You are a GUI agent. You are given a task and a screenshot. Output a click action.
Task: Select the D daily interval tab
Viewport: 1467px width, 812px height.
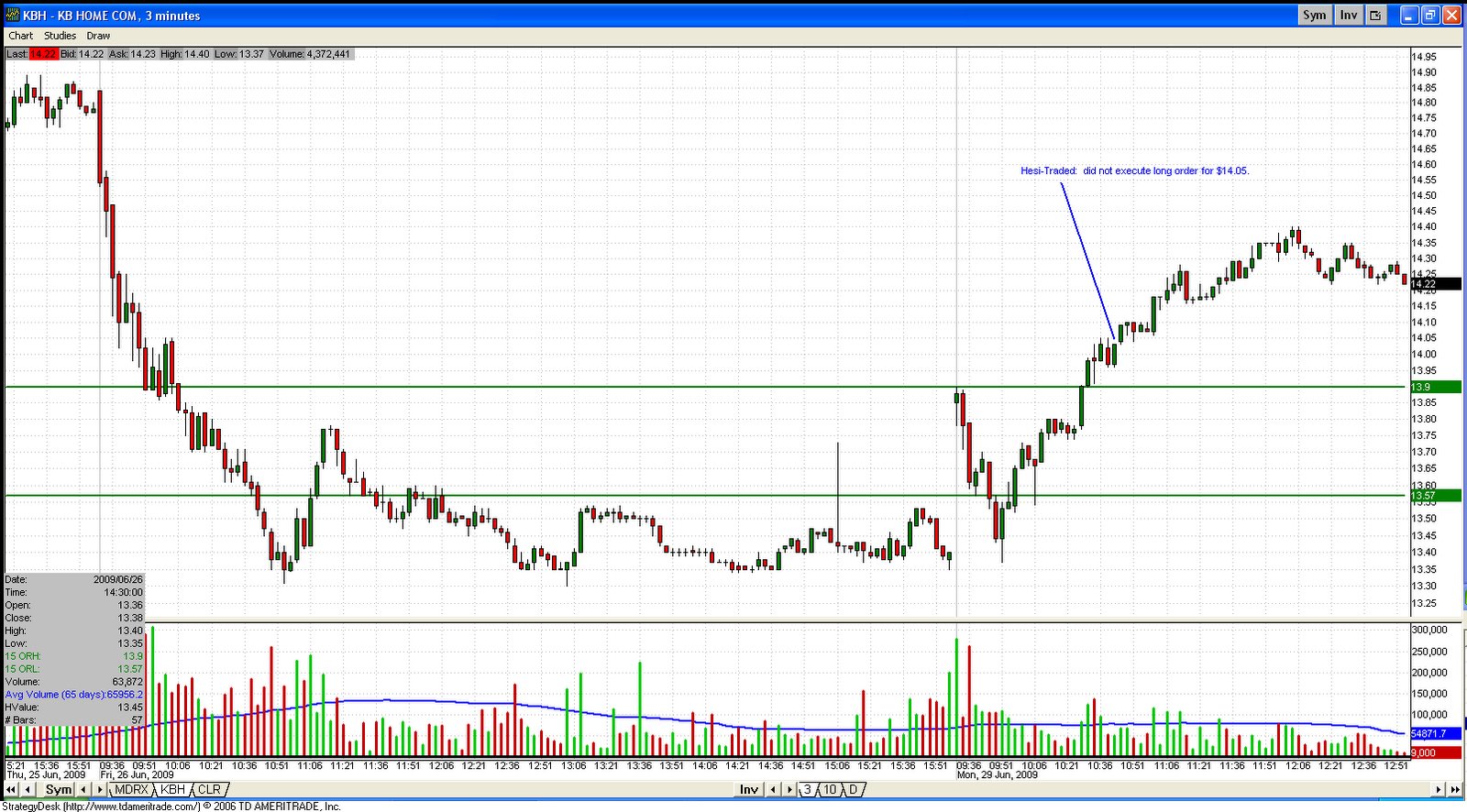[x=854, y=789]
